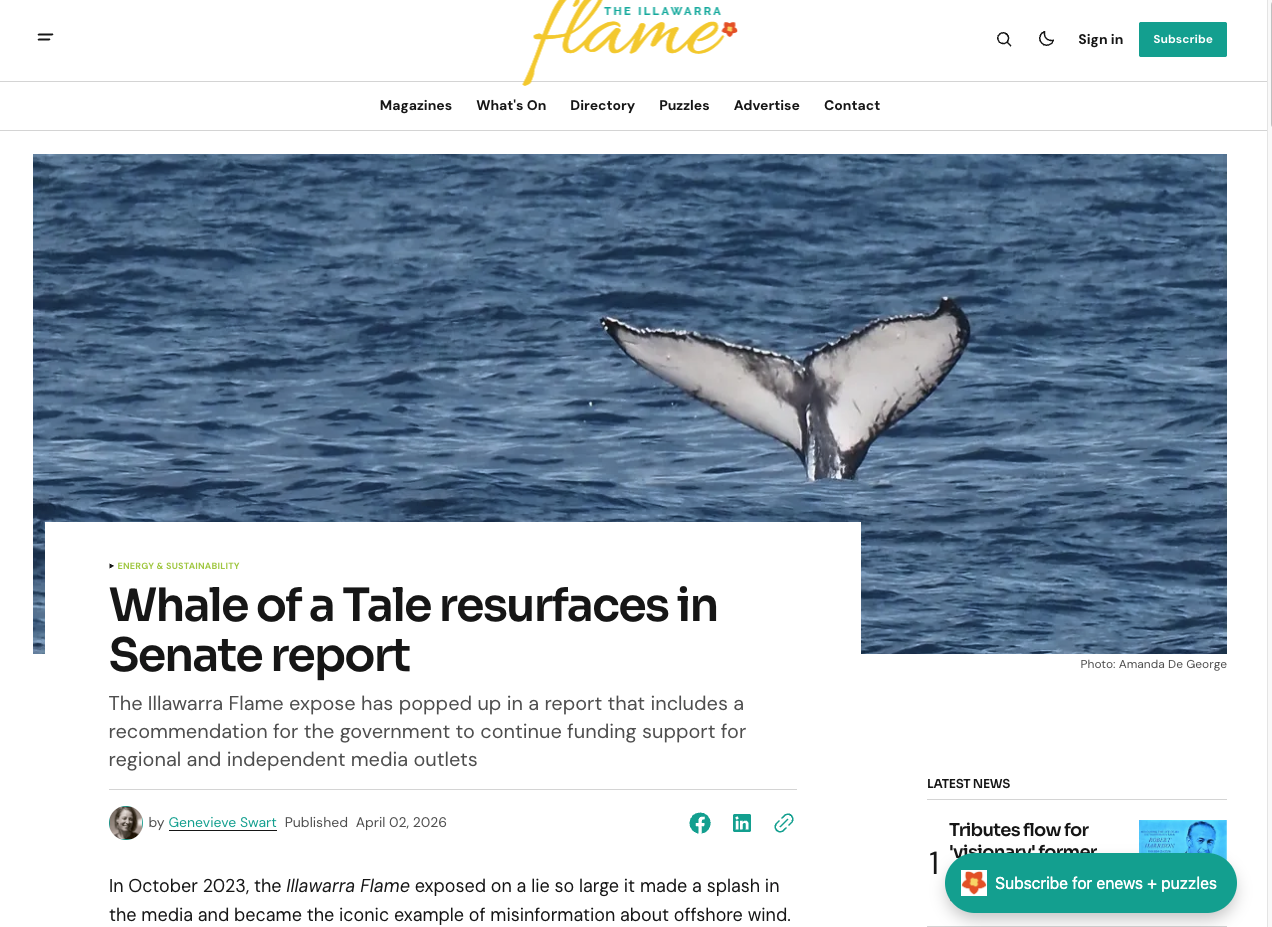This screenshot has width=1272, height=927.
Task: Open the hamburger menu icon
Action: [45, 38]
